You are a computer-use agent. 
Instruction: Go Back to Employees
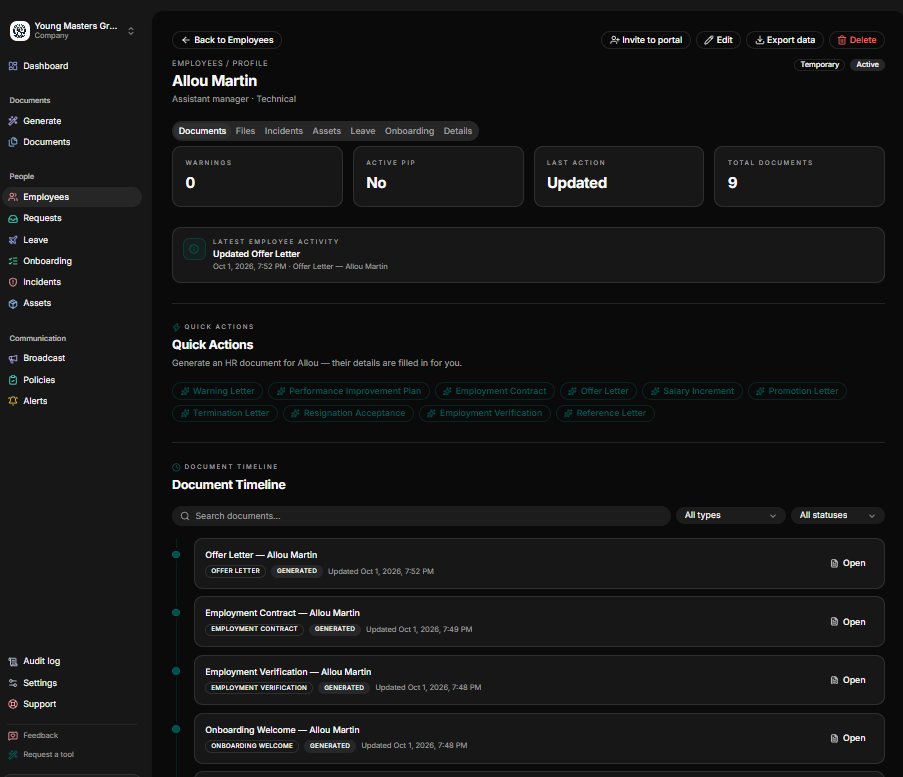[227, 40]
